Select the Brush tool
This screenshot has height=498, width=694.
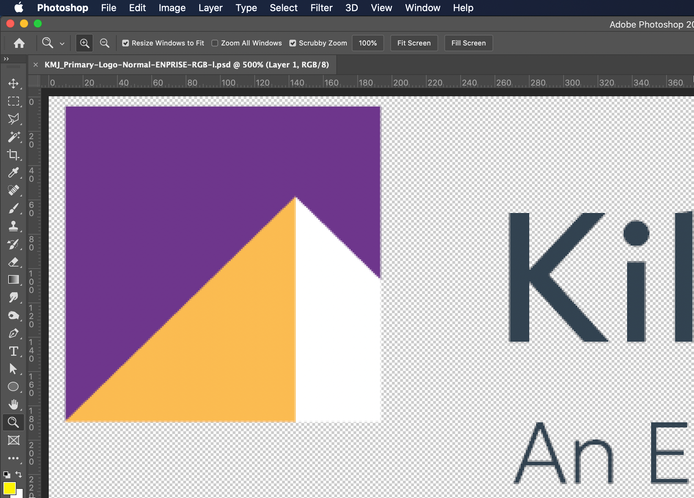coord(13,208)
